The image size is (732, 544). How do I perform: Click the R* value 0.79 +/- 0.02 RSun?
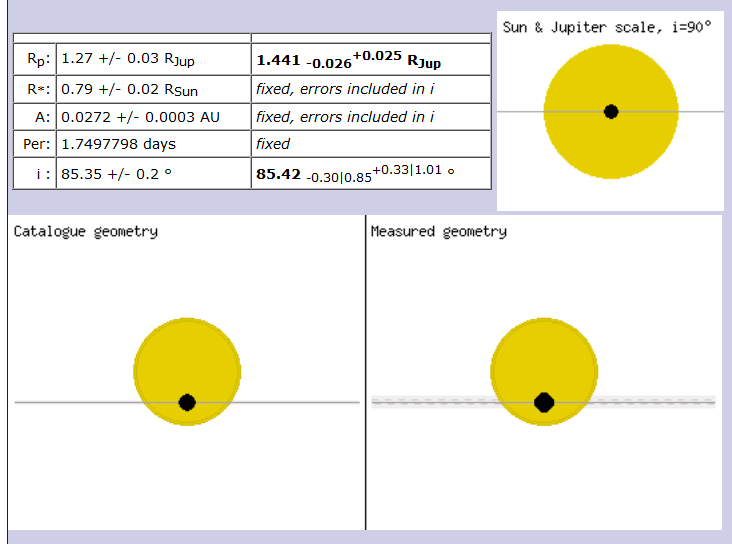(128, 88)
